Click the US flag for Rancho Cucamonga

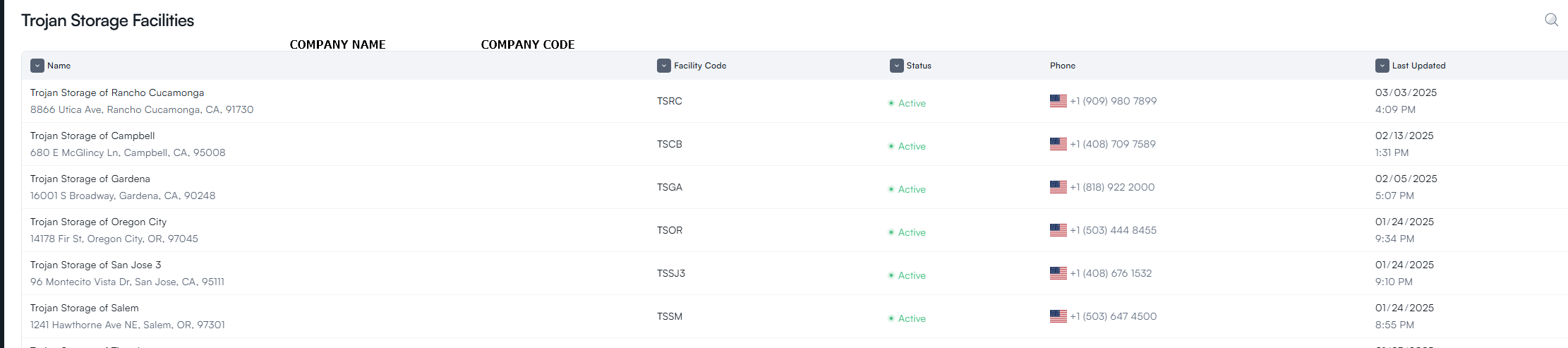[1058, 101]
